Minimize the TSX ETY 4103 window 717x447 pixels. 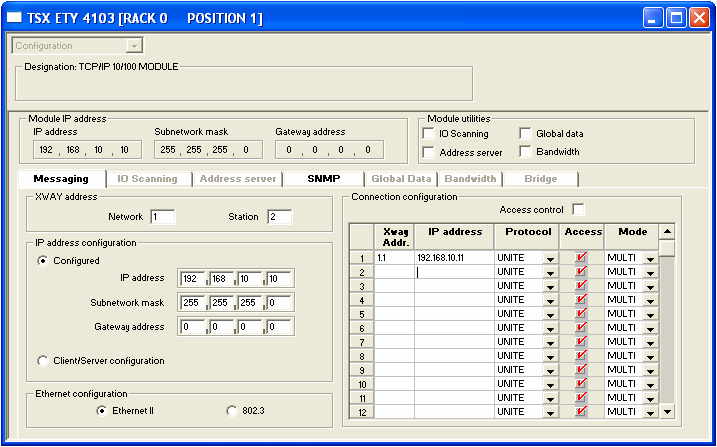(x=653, y=18)
